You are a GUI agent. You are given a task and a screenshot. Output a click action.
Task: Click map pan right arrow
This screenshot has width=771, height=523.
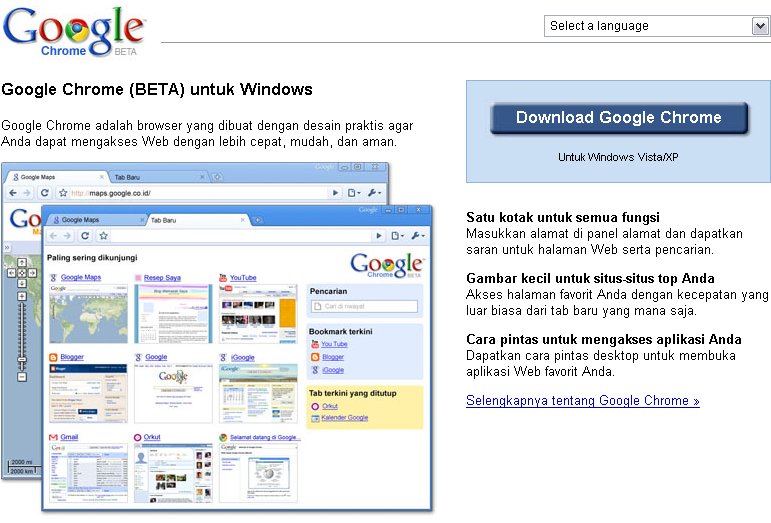tap(32, 273)
